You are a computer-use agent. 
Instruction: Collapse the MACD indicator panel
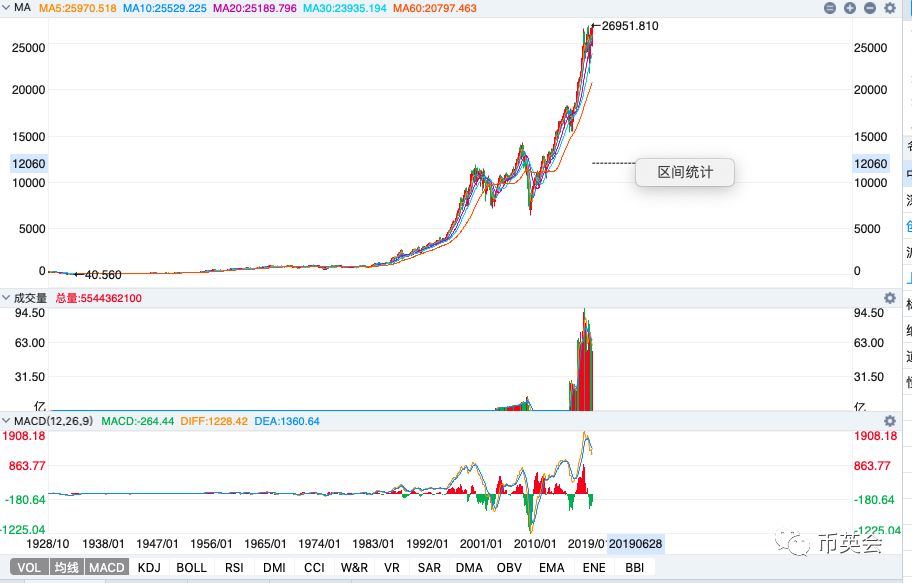pos(6,421)
